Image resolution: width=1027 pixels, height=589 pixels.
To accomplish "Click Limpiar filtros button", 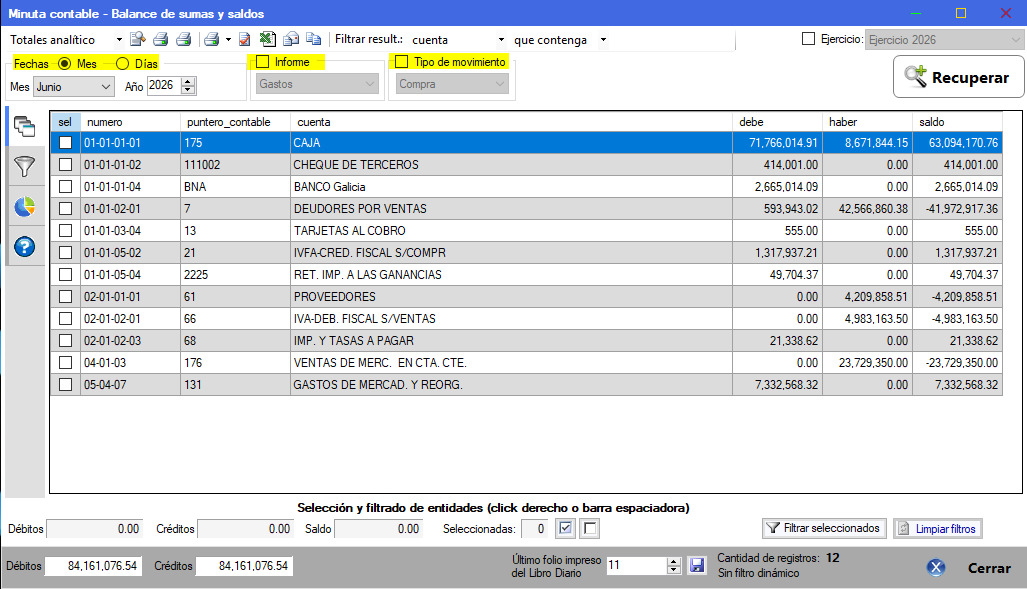I will coord(938,528).
